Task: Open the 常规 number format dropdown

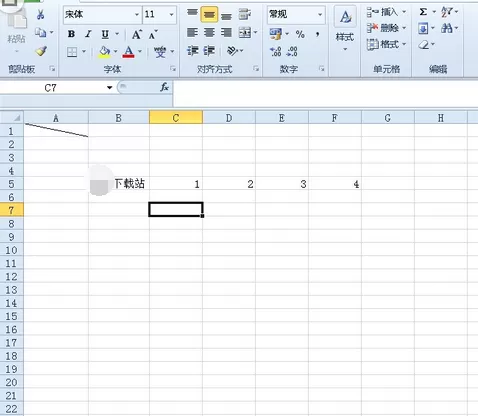Action: pos(320,14)
